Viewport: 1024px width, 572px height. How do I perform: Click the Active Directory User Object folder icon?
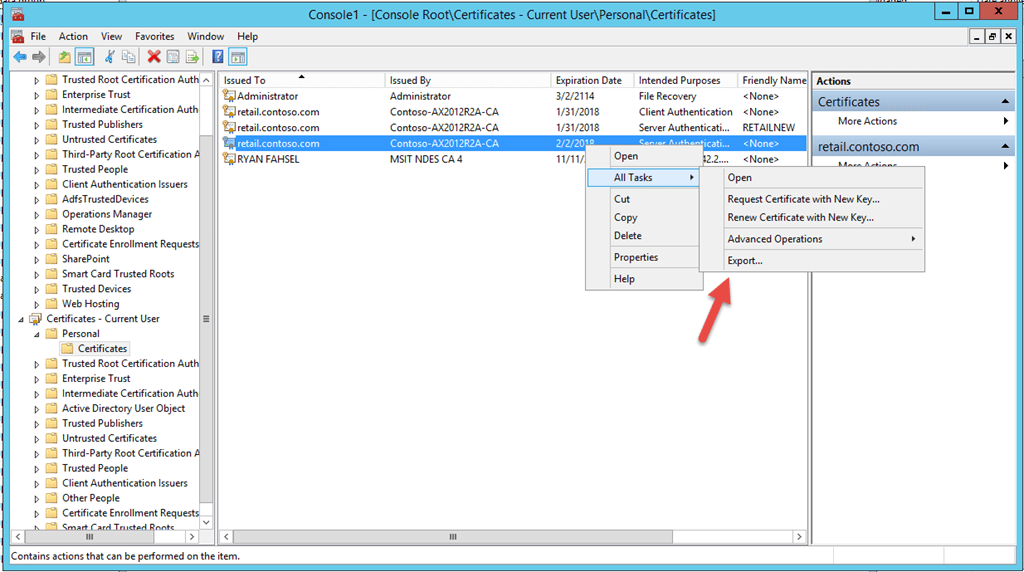52,408
